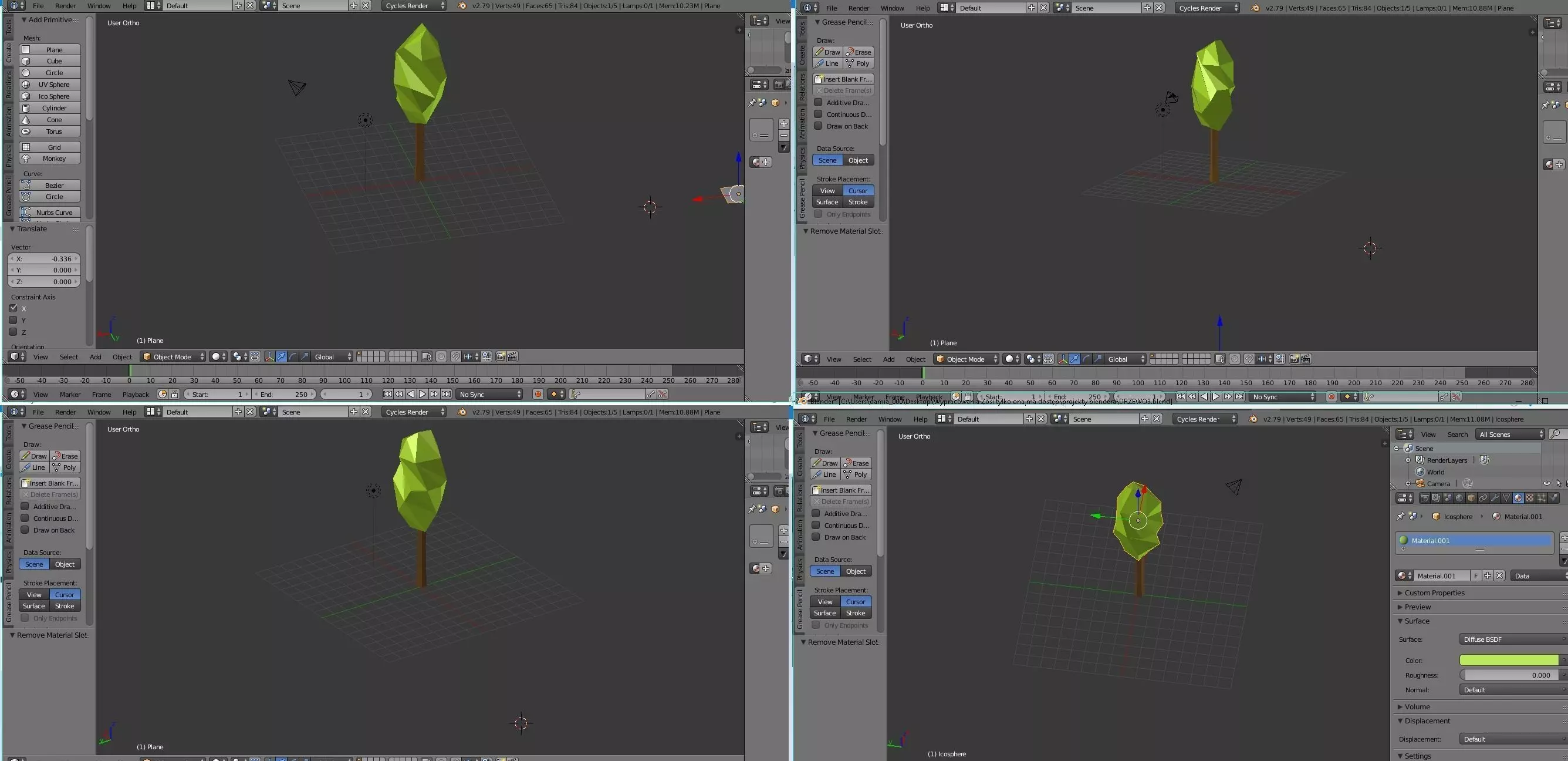
Task: Click record auto-keyframe button in top-left timeline
Action: point(538,394)
